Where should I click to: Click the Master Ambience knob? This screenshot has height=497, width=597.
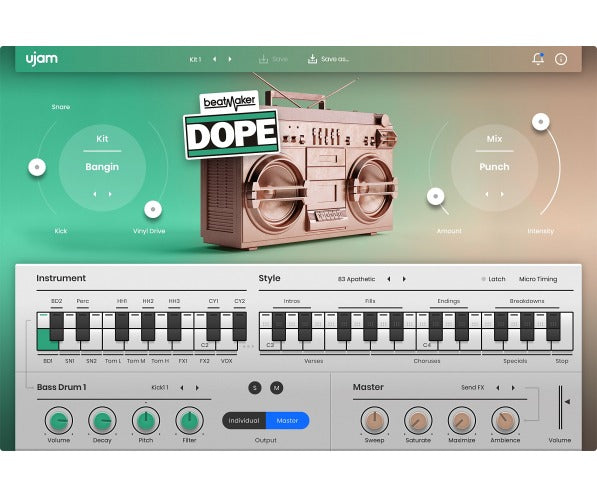[x=505, y=420]
